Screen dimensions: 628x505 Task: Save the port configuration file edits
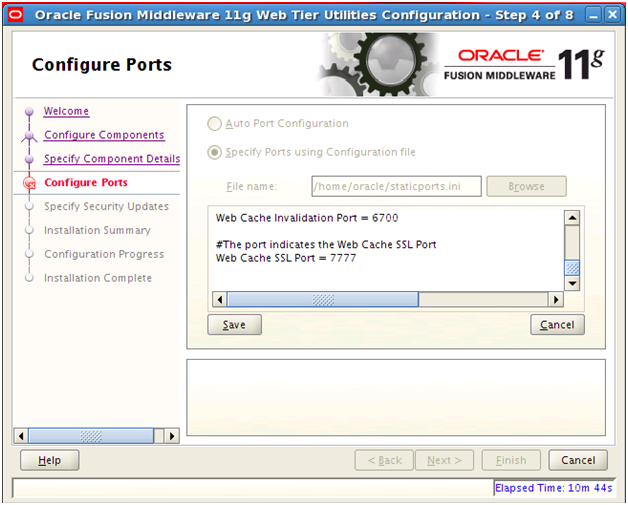coord(234,324)
